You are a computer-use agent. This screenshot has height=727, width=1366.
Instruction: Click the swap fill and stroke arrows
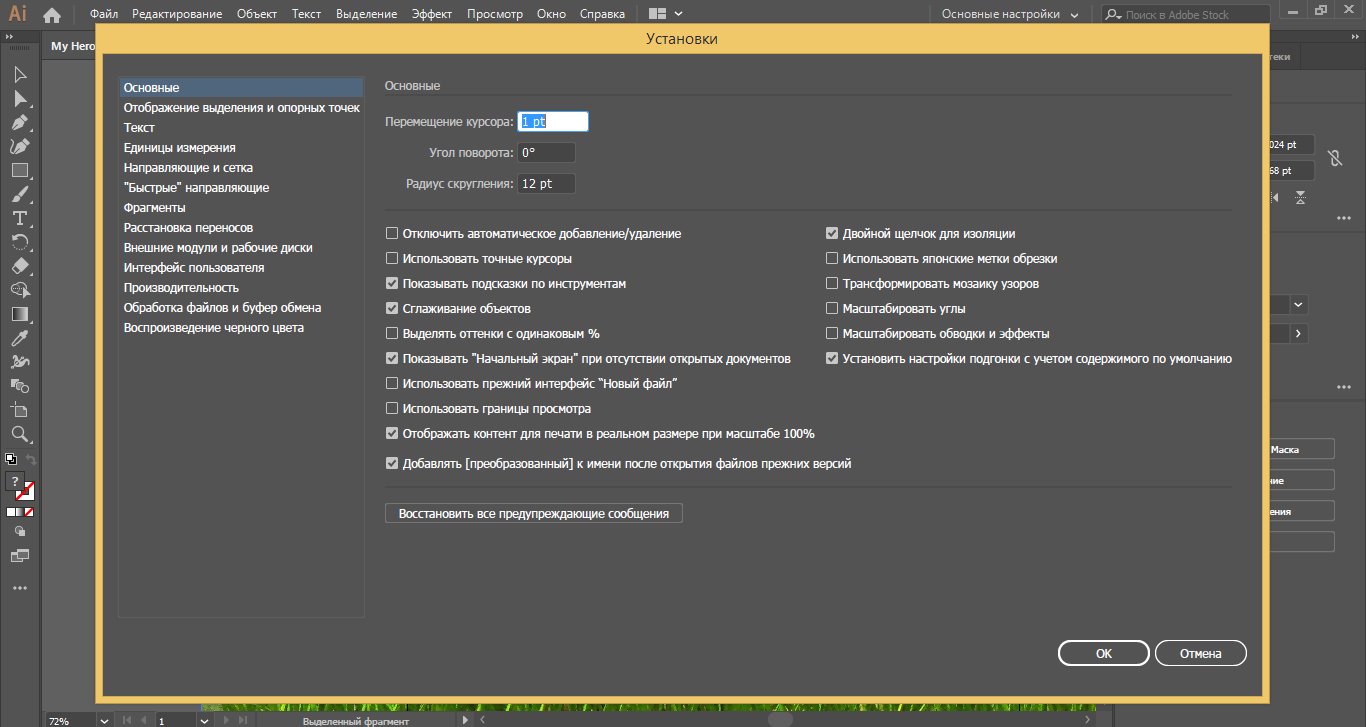click(31, 460)
